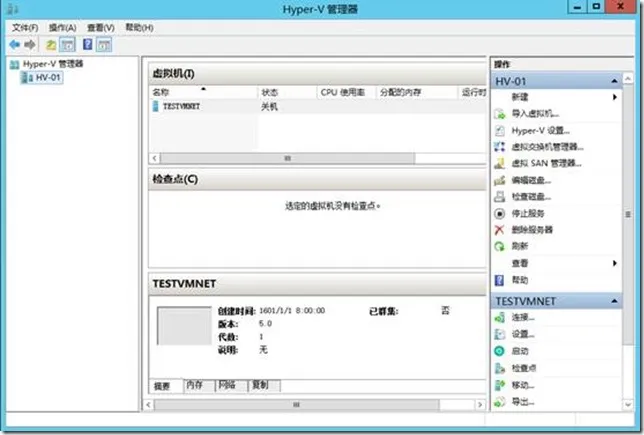Click the green 刷新 refresh icon
This screenshot has height=435, width=644.
coord(499,246)
